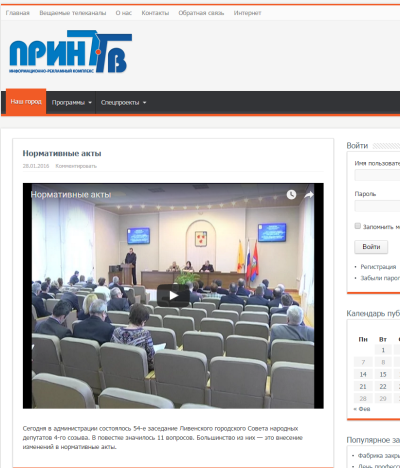Click the share arrow icon on video

click(x=309, y=195)
